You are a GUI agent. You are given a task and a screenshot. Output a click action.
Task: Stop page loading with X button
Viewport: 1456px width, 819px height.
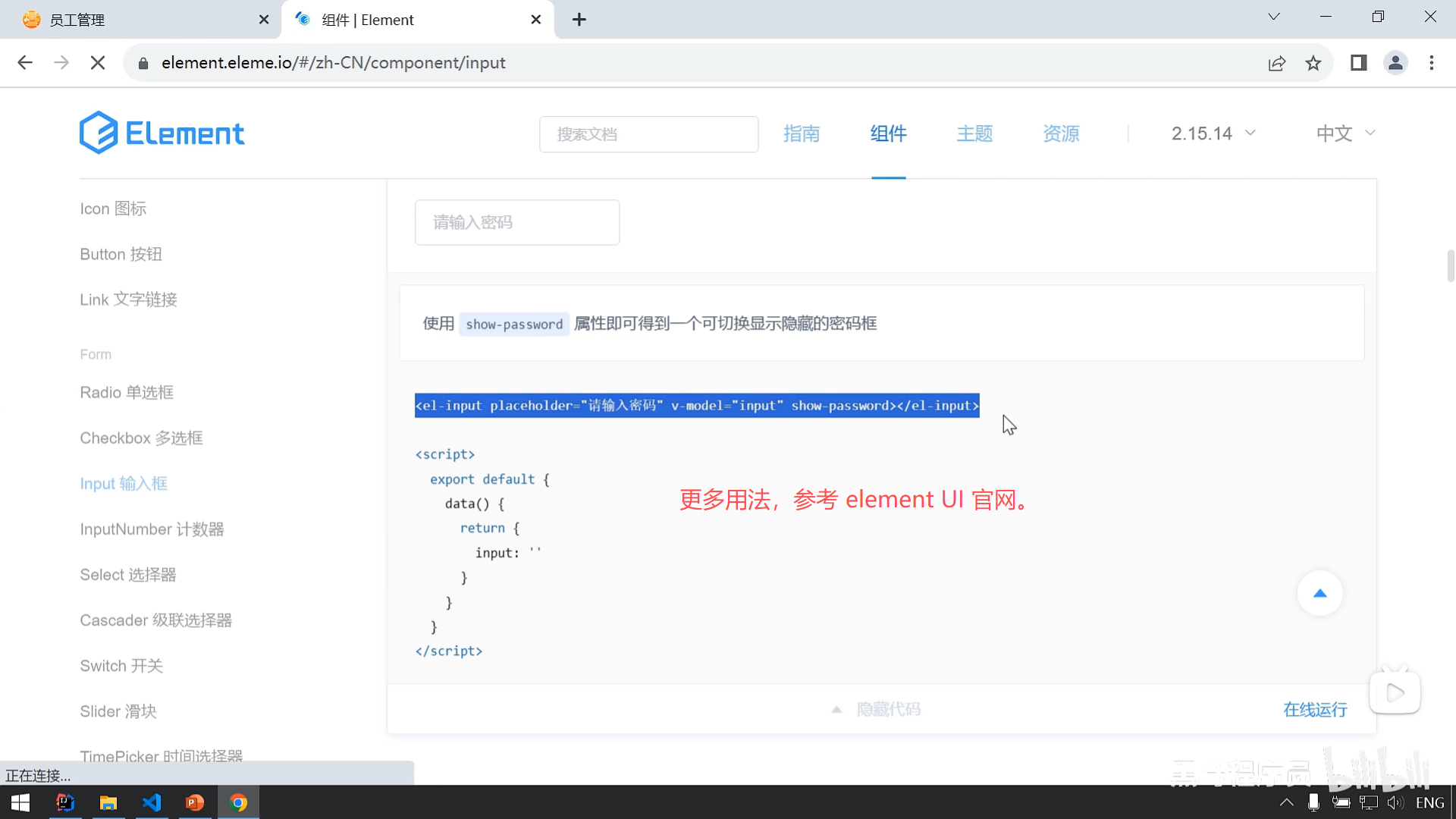point(98,63)
